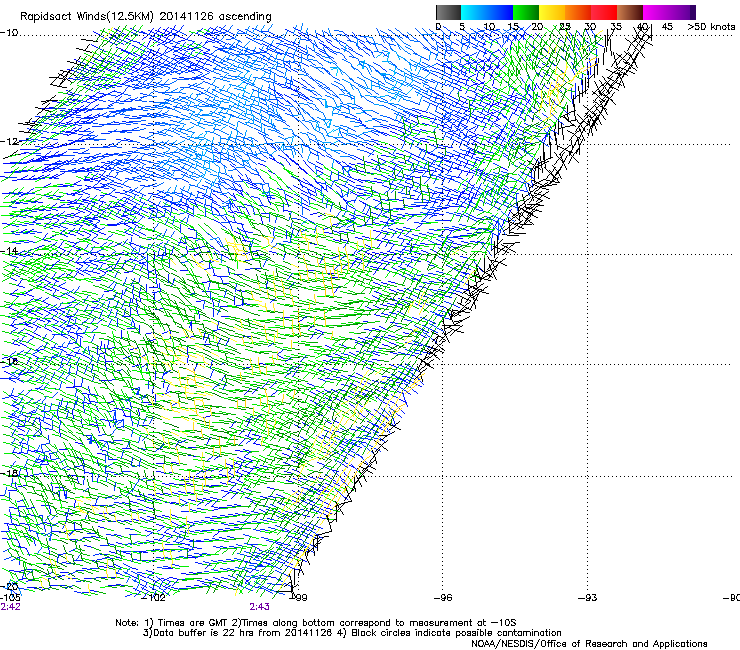Image resolution: width=740 pixels, height=650 pixels.
Task: Pick the orange 25-30 knots legend swatch
Action: [x=578, y=12]
